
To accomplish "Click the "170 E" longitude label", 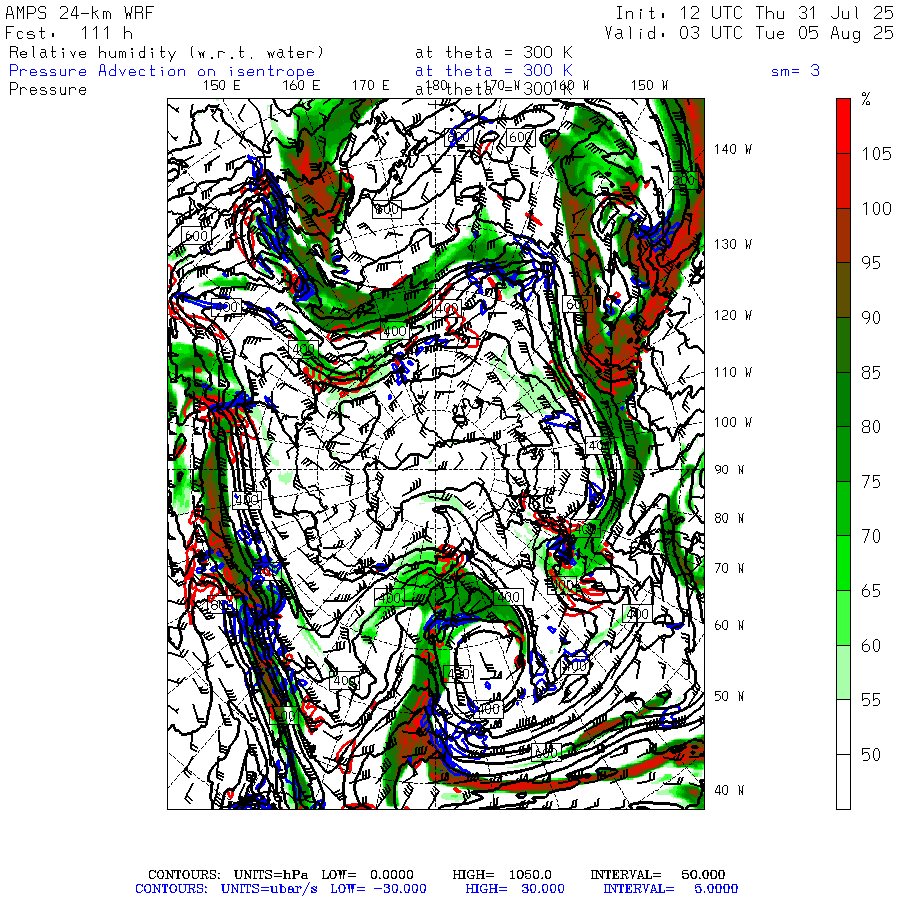I will coord(370,86).
